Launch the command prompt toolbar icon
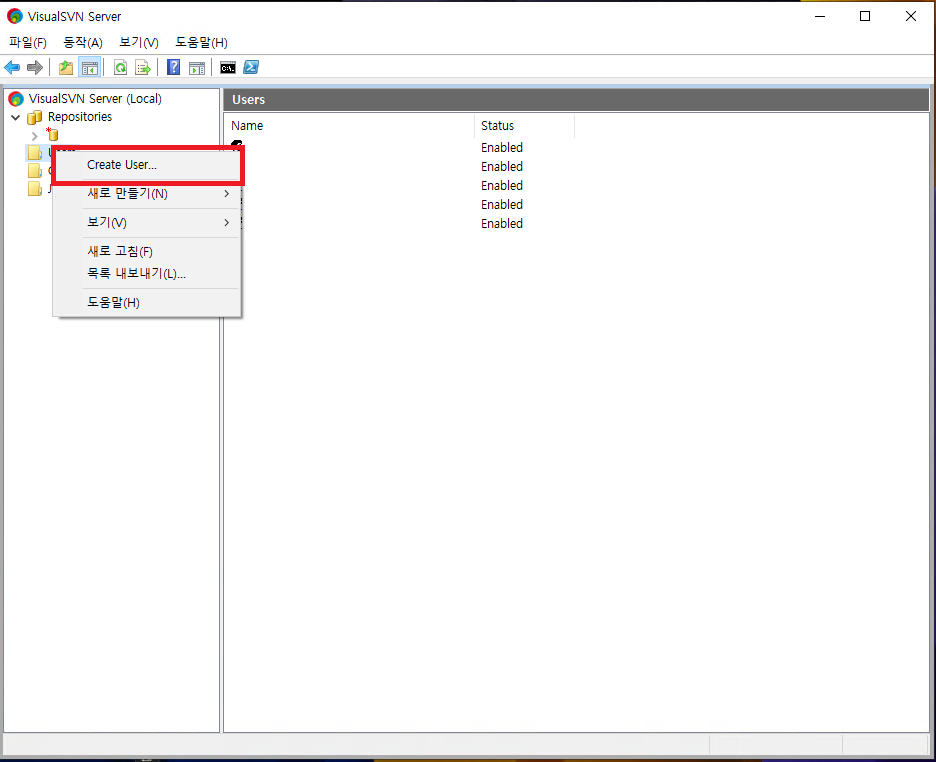Image resolution: width=936 pixels, height=762 pixels. pos(227,67)
